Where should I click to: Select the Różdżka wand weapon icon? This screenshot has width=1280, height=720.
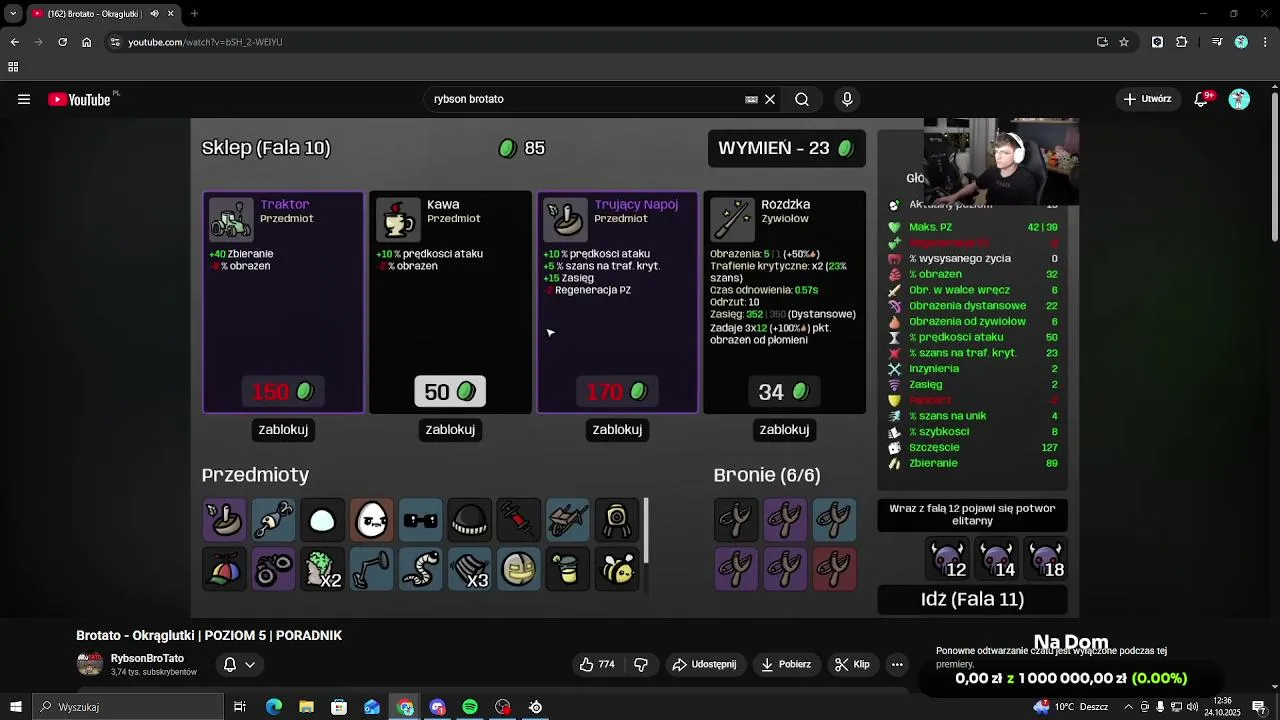click(732, 220)
